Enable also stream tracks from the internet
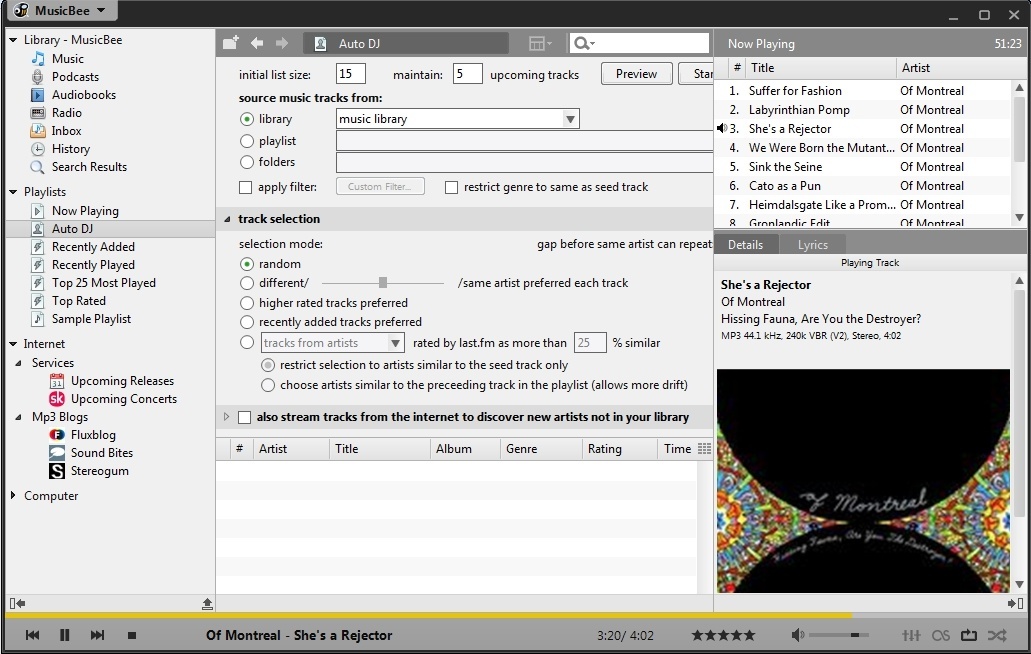The width and height of the screenshot is (1031, 654). pyautogui.click(x=244, y=417)
